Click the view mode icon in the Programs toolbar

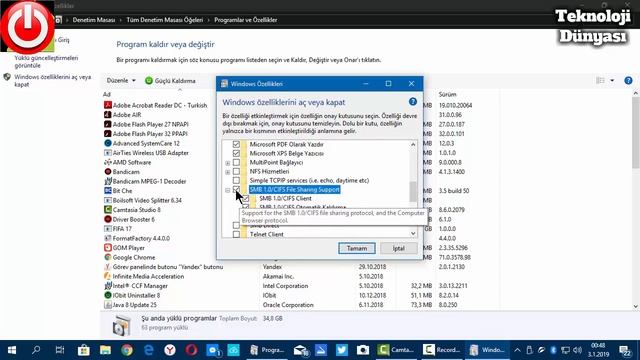pyautogui.click(x=600, y=80)
